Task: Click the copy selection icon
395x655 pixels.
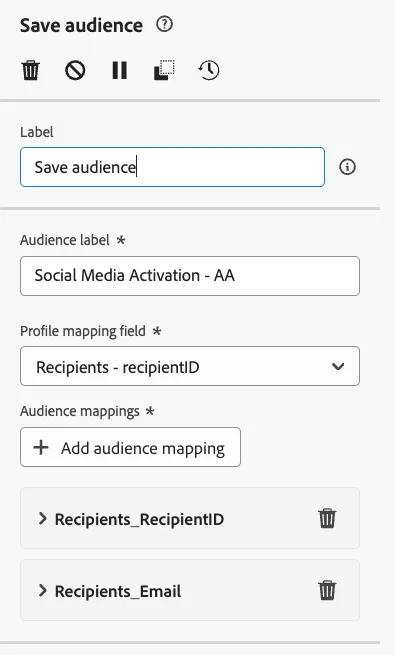Action: pyautogui.click(x=164, y=70)
